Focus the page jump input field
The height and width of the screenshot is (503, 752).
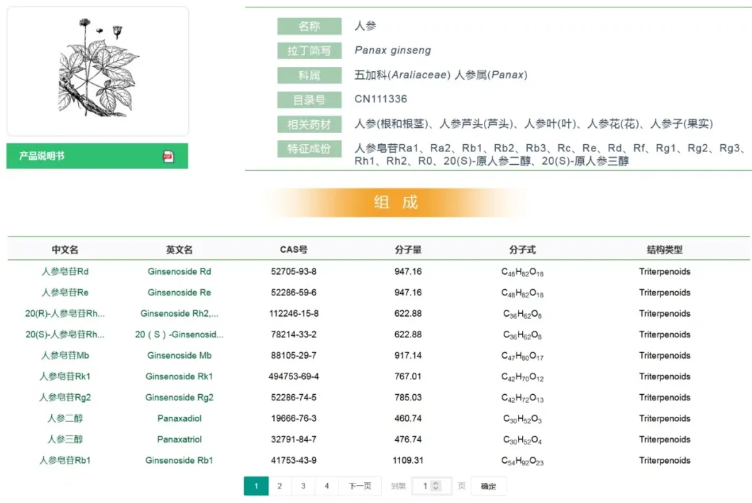426,486
